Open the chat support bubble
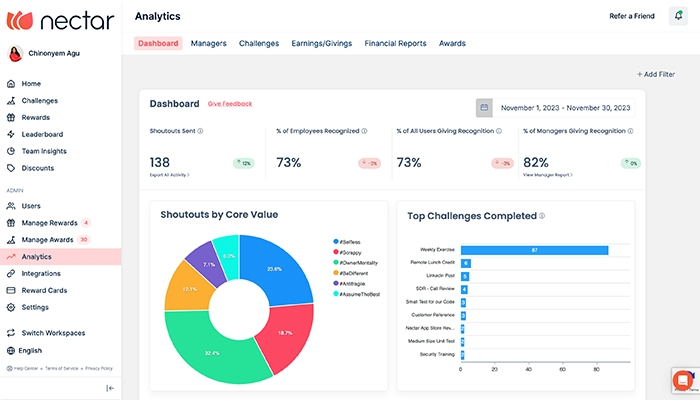 tap(683, 380)
